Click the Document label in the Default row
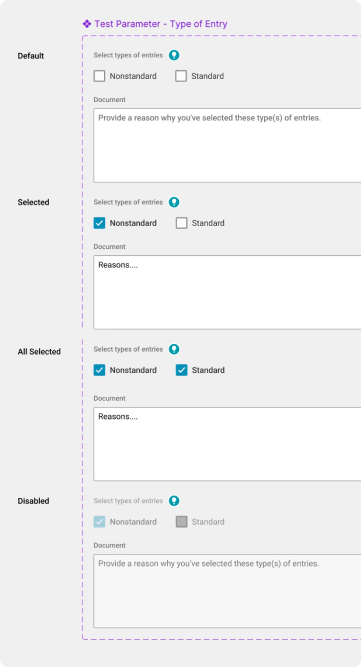The height and width of the screenshot is (667, 361). pyautogui.click(x=109, y=100)
